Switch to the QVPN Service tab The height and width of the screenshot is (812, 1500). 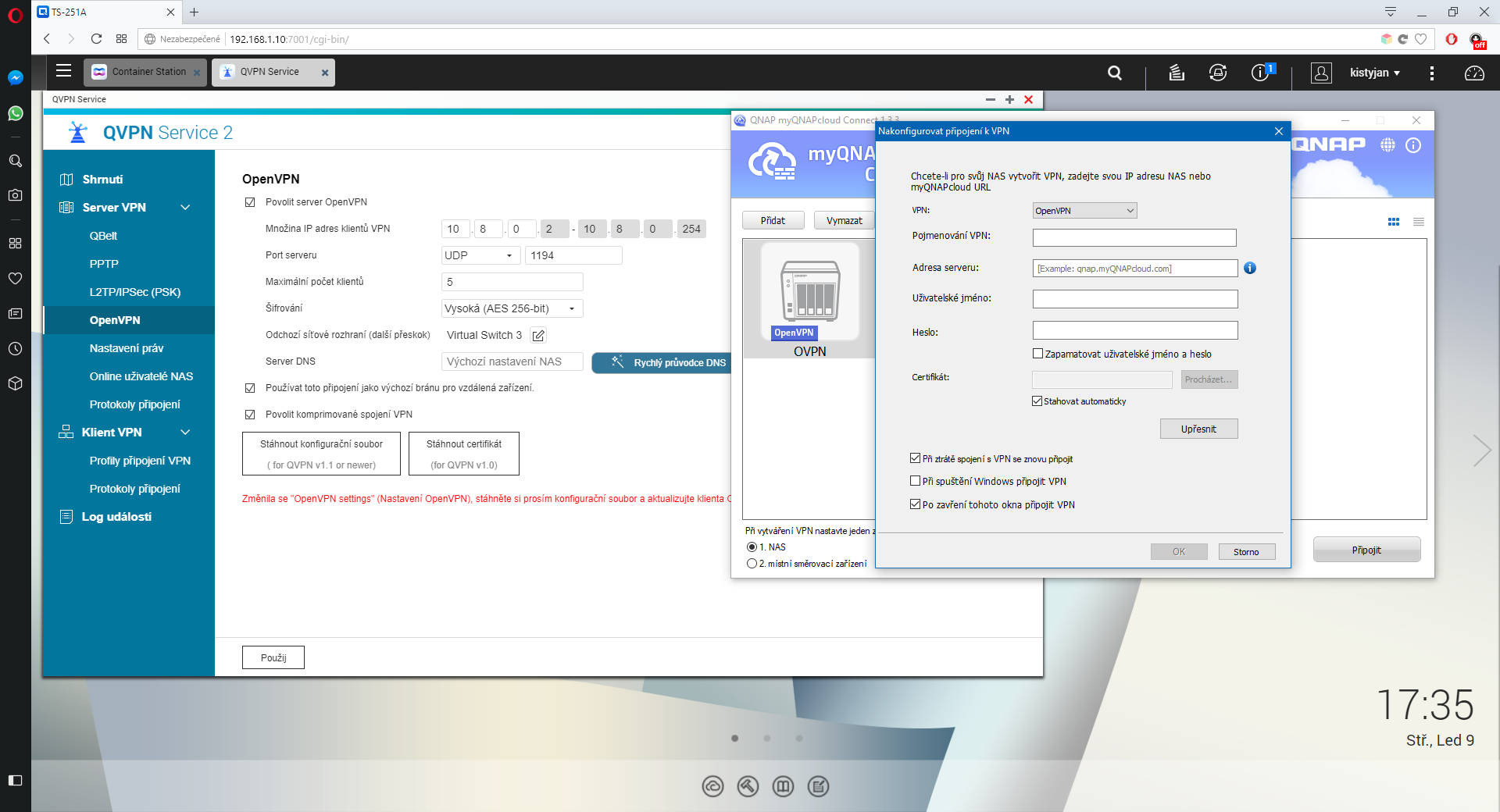click(x=270, y=72)
